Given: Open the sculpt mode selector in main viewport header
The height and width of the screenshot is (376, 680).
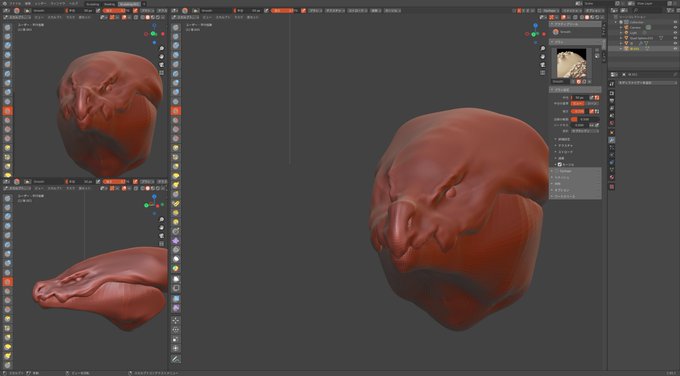Looking at the screenshot, I should [185, 17].
